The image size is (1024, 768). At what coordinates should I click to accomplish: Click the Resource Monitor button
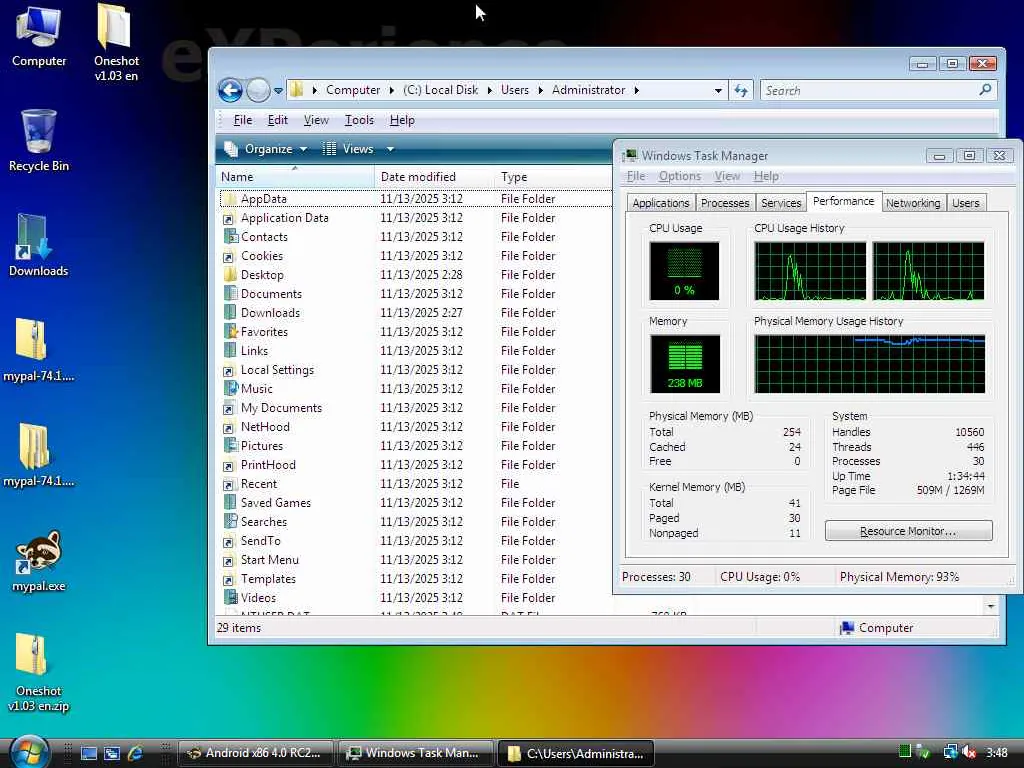coord(908,531)
